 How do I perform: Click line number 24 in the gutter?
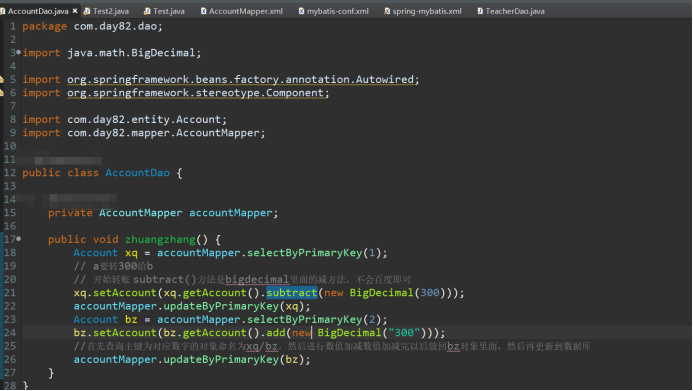(10, 333)
